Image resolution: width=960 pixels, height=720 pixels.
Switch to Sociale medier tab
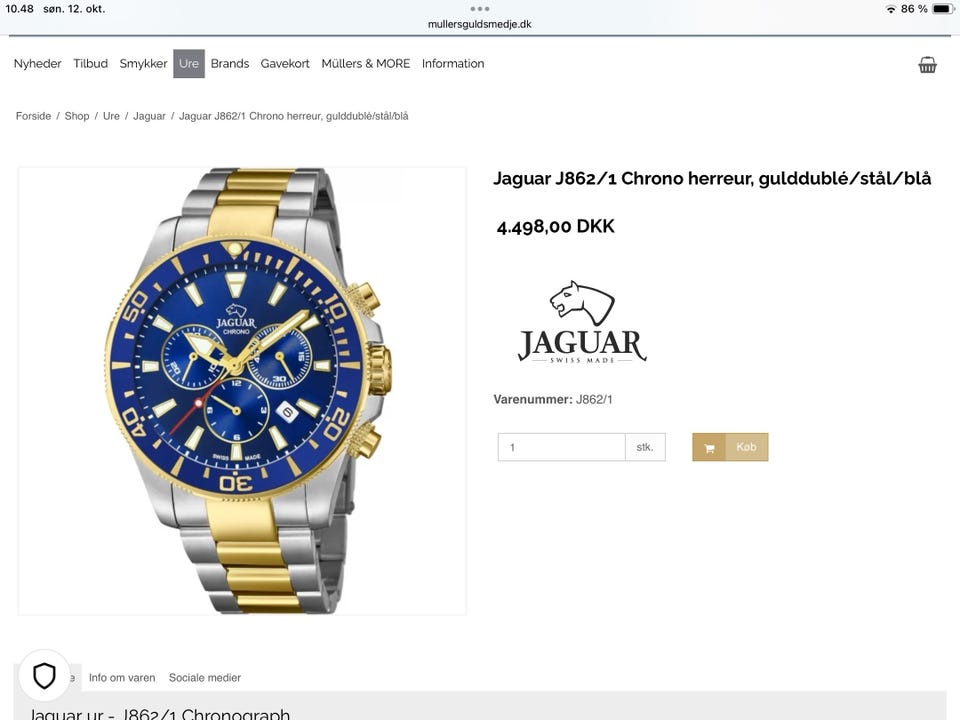point(204,678)
